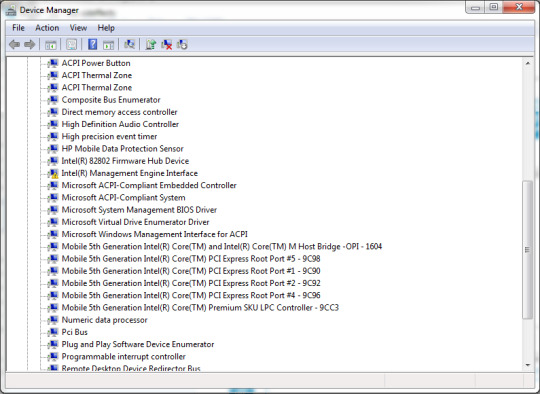Screen dimensions: 540x394
Task: Select PCI Express Root Port #2 - 9C92
Action: [x=191, y=283]
